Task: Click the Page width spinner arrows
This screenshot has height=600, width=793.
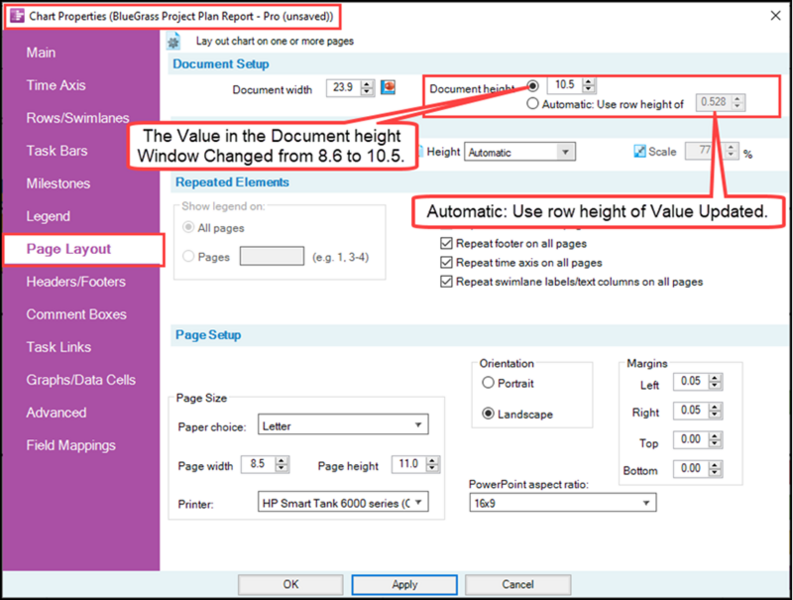Action: (x=282, y=464)
